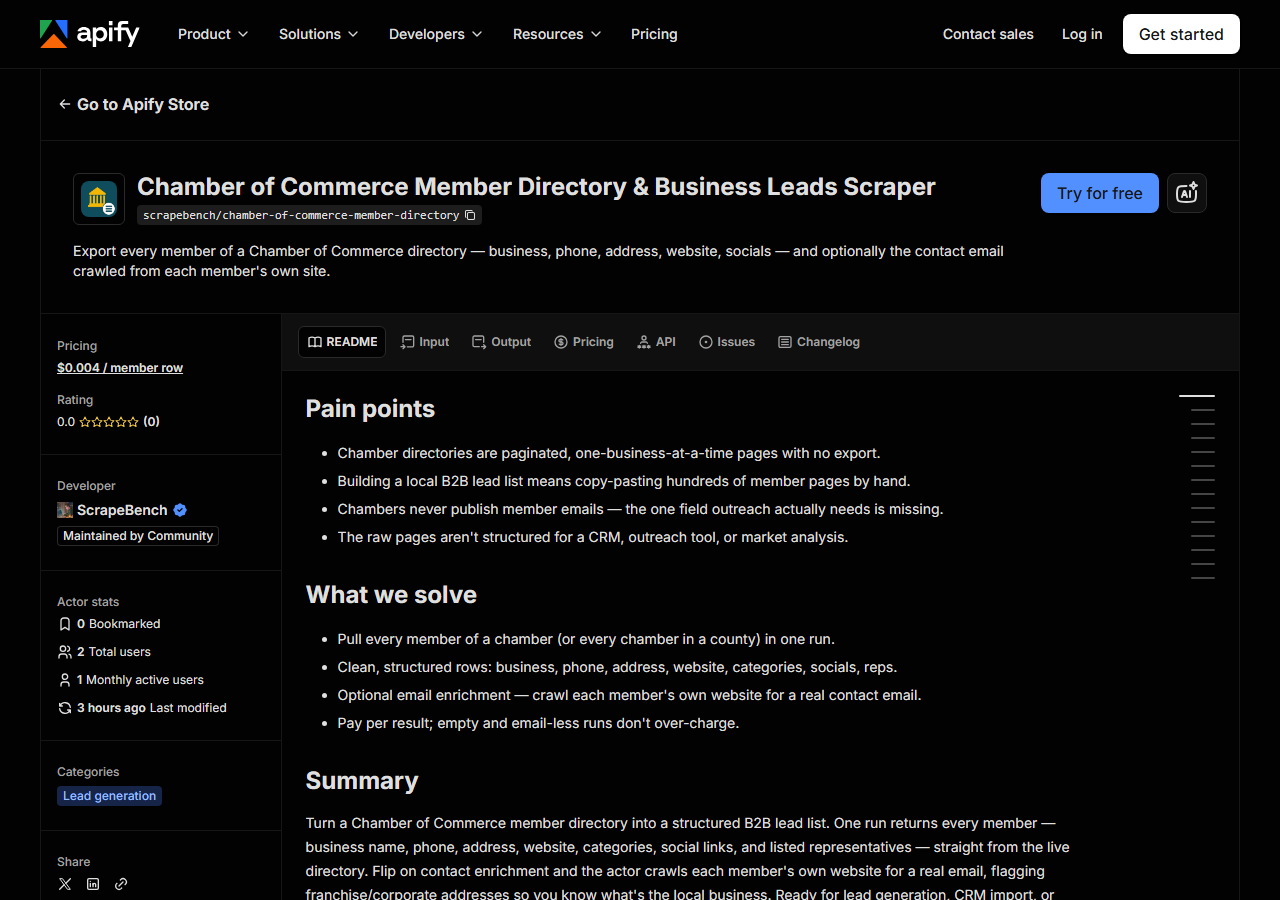1280x900 pixels.
Task: Open the ScrapeBench developer profile
Action: pyautogui.click(x=122, y=510)
